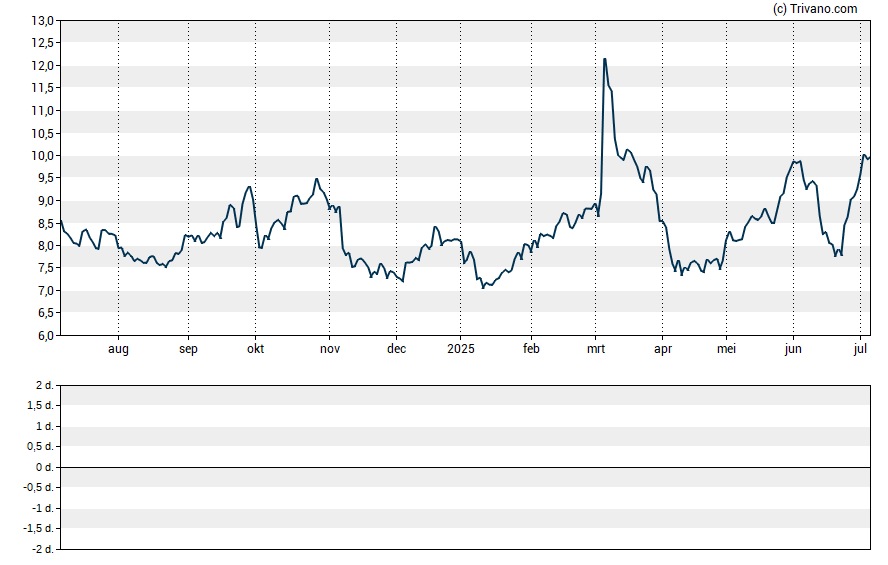Click the 8,0 price axis value
888x565 pixels.
tap(46, 246)
